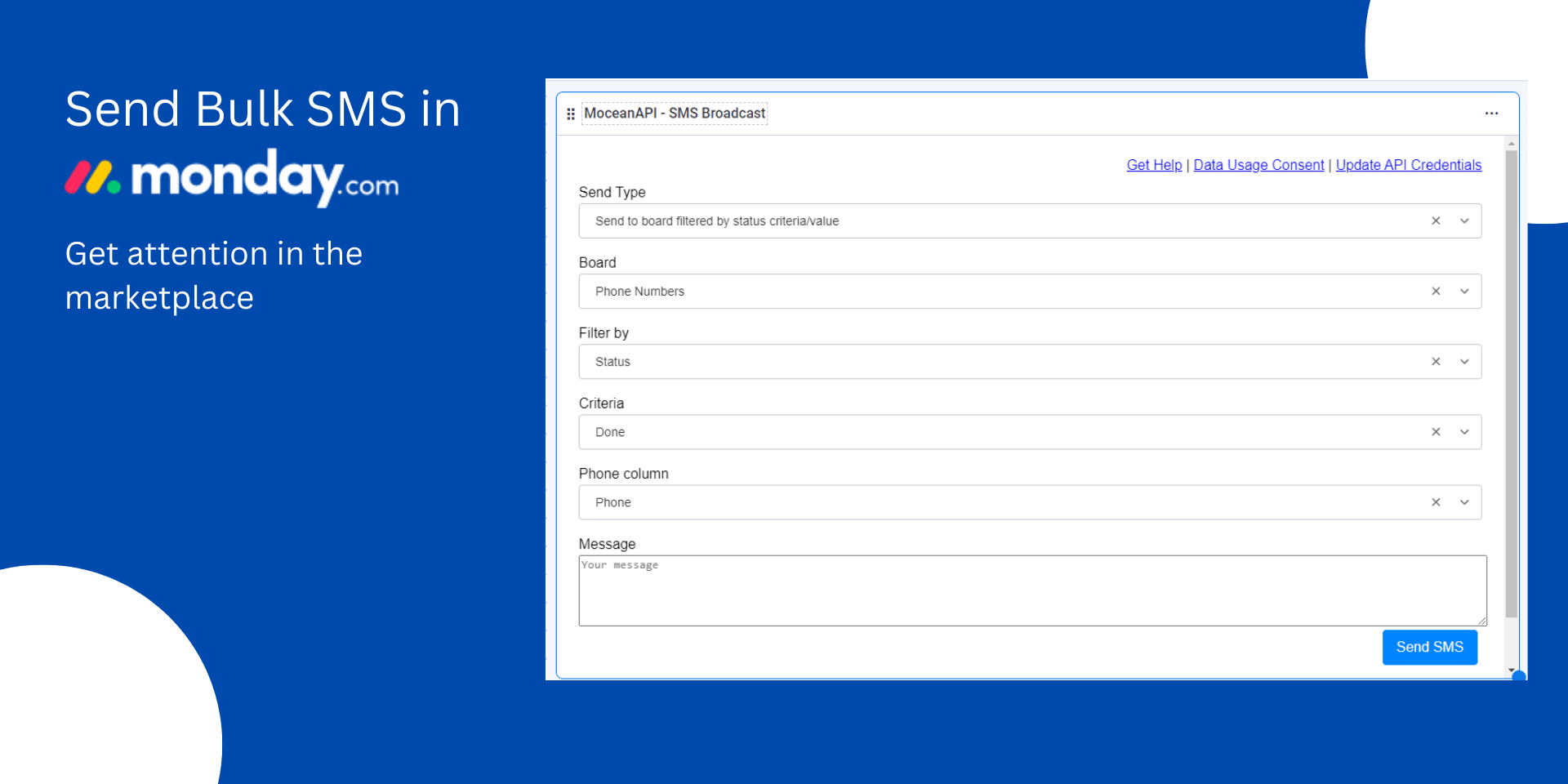1568x784 pixels.
Task: Click Get attention in the marketplace text
Action: (x=214, y=276)
